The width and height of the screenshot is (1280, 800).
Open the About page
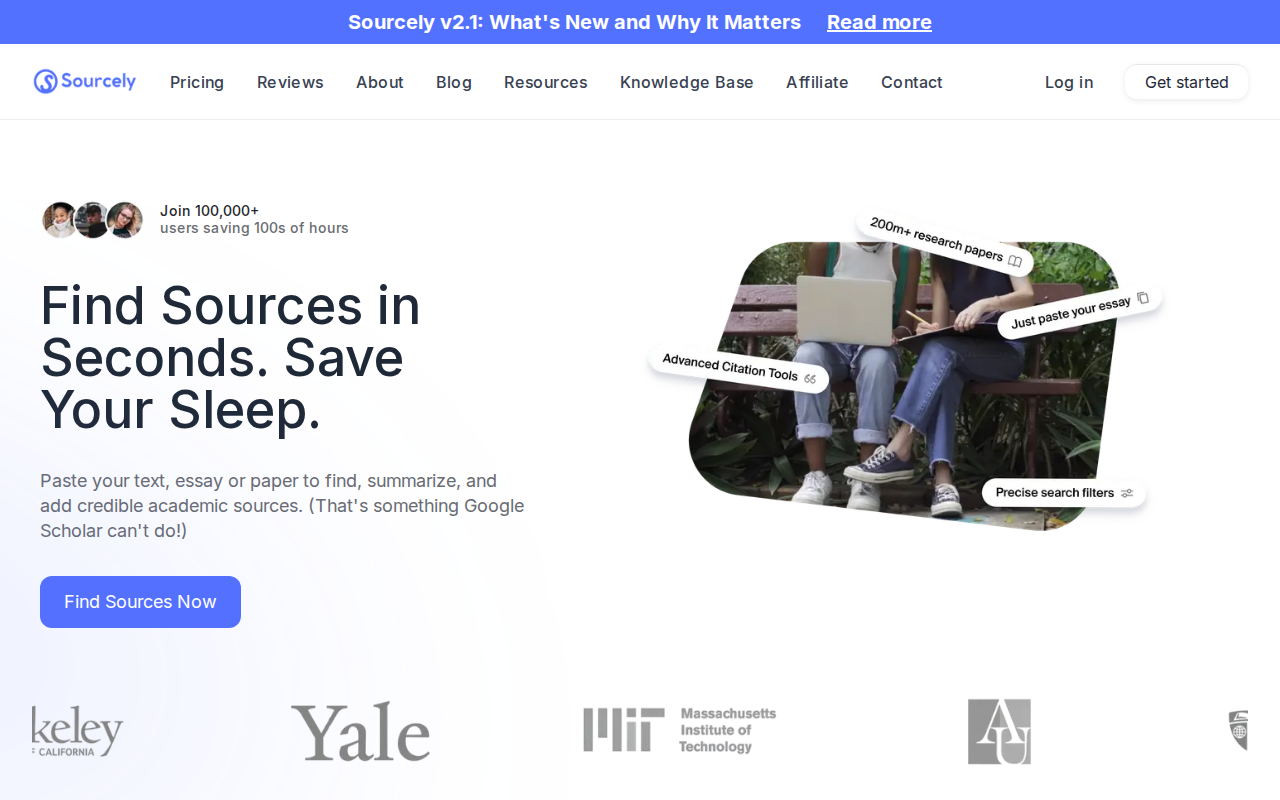click(x=380, y=82)
